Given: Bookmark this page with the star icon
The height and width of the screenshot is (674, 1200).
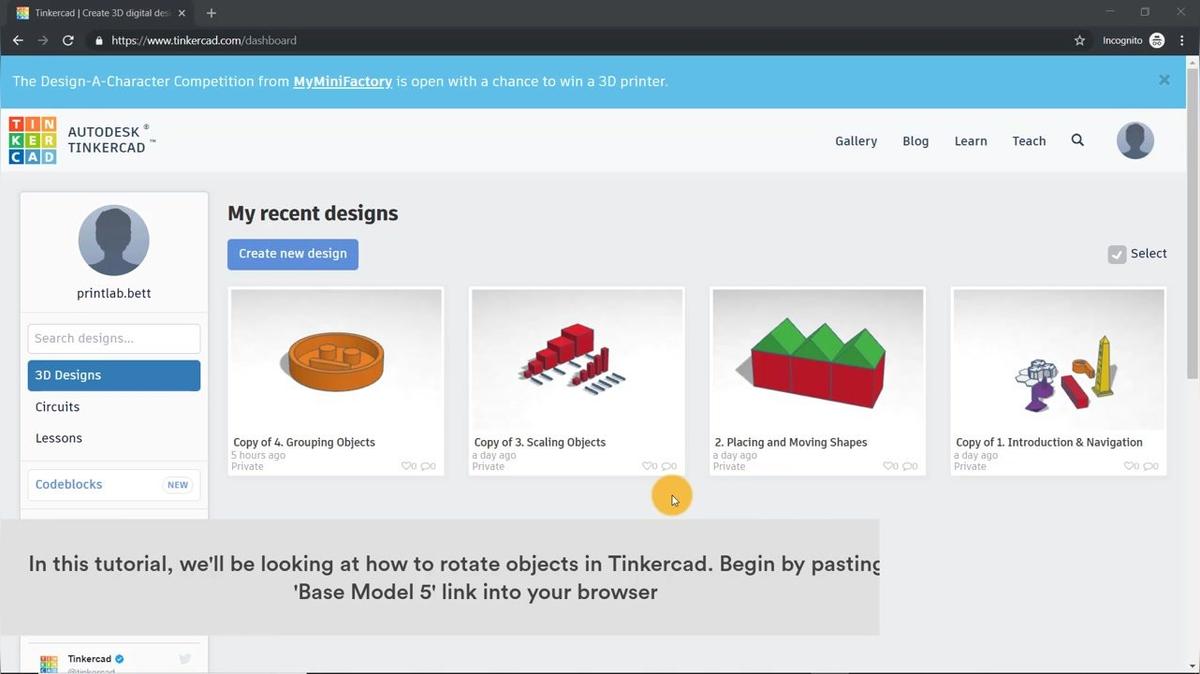Looking at the screenshot, I should 1079,41.
